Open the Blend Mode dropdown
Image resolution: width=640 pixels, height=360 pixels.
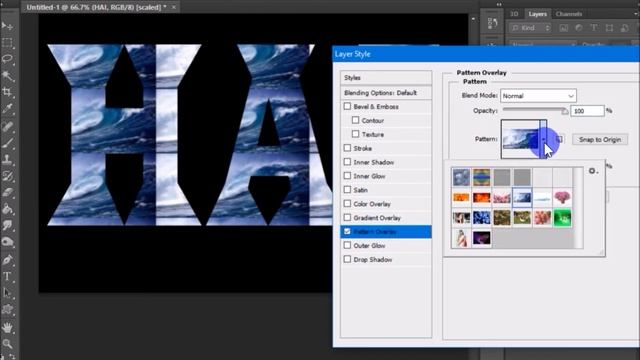click(538, 96)
